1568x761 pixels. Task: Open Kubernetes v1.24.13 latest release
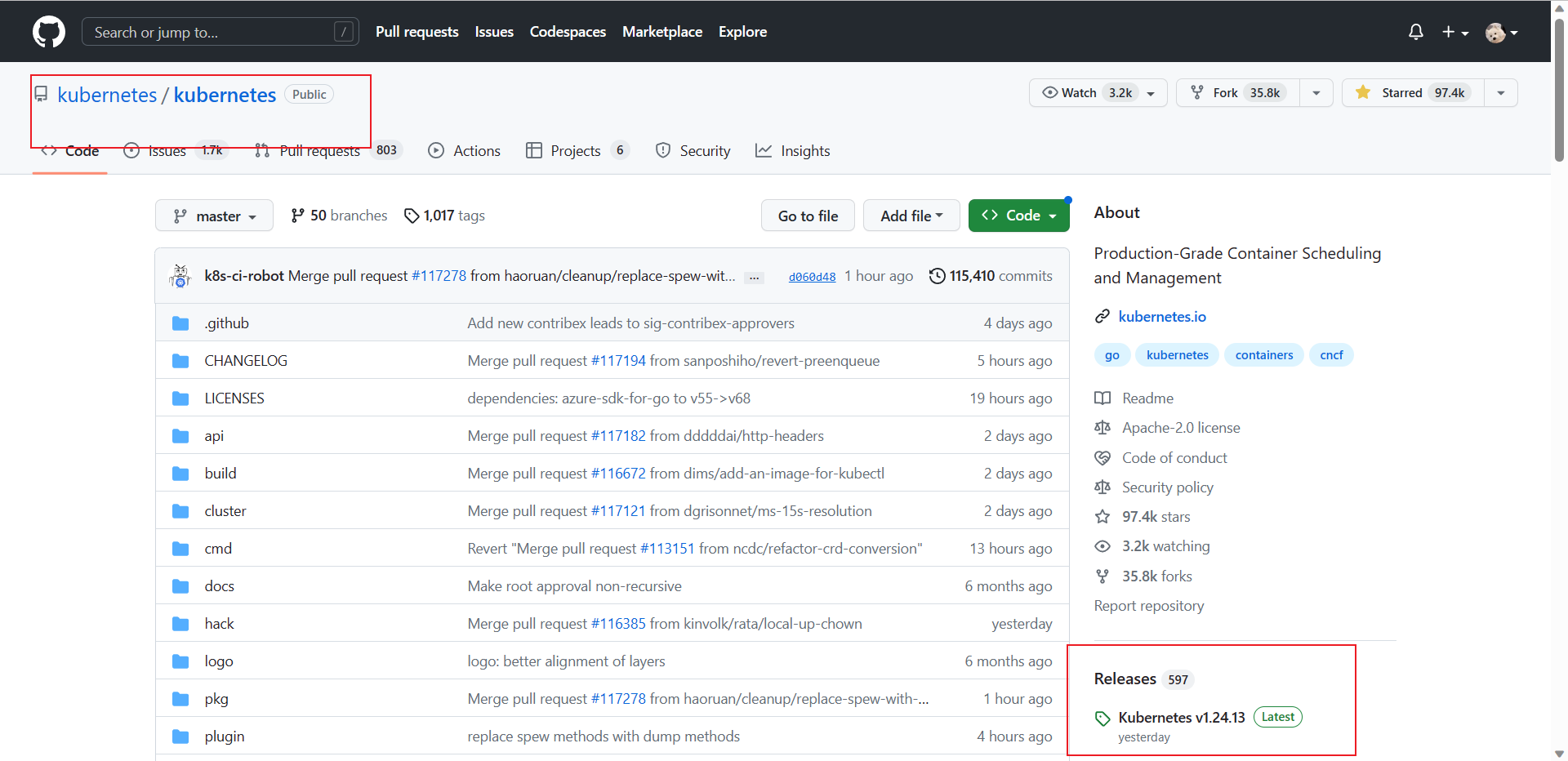point(1181,718)
